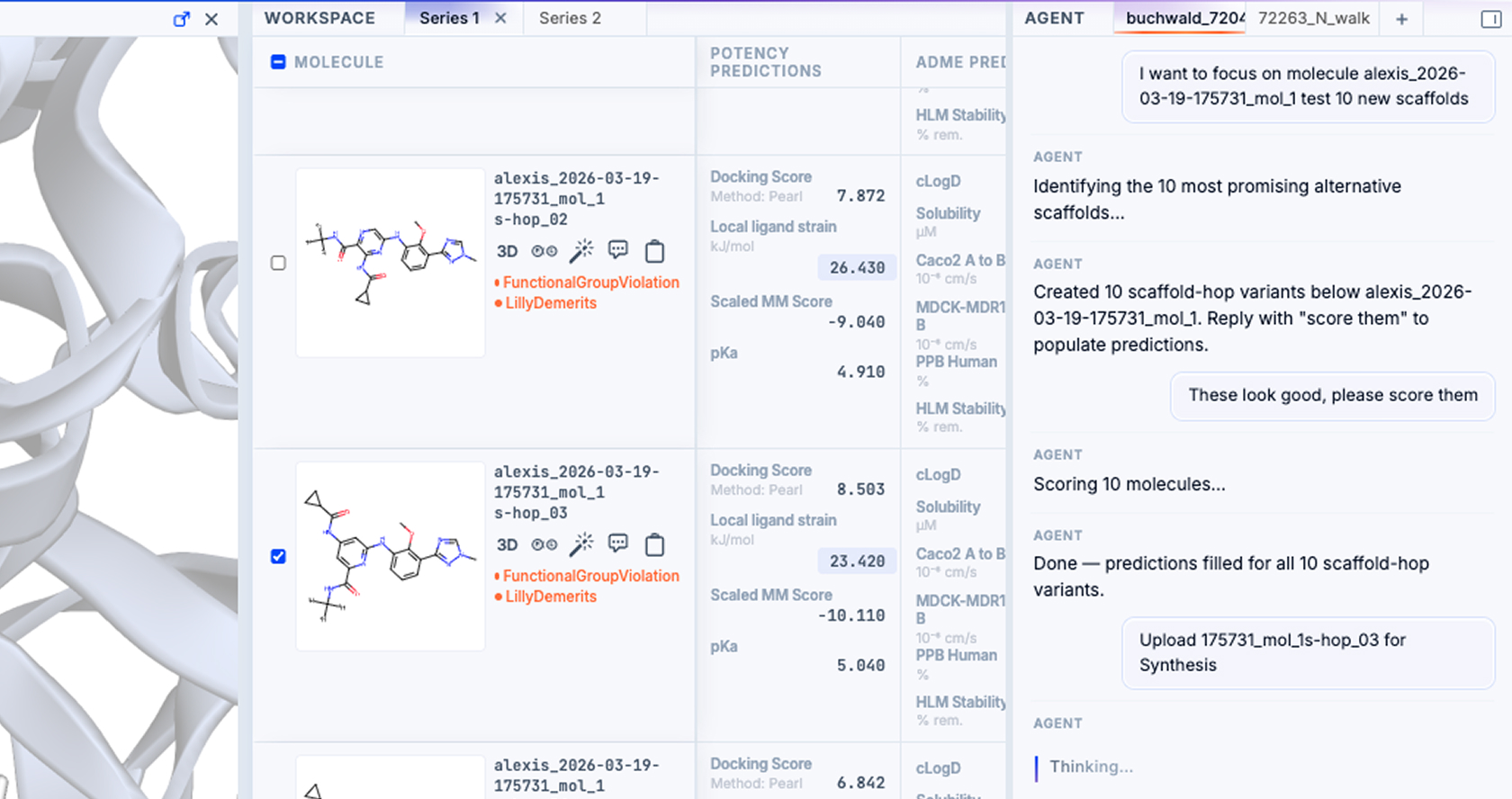
Task: Click FunctionalGroupViolation alert on s-hop_03
Action: pos(587,576)
